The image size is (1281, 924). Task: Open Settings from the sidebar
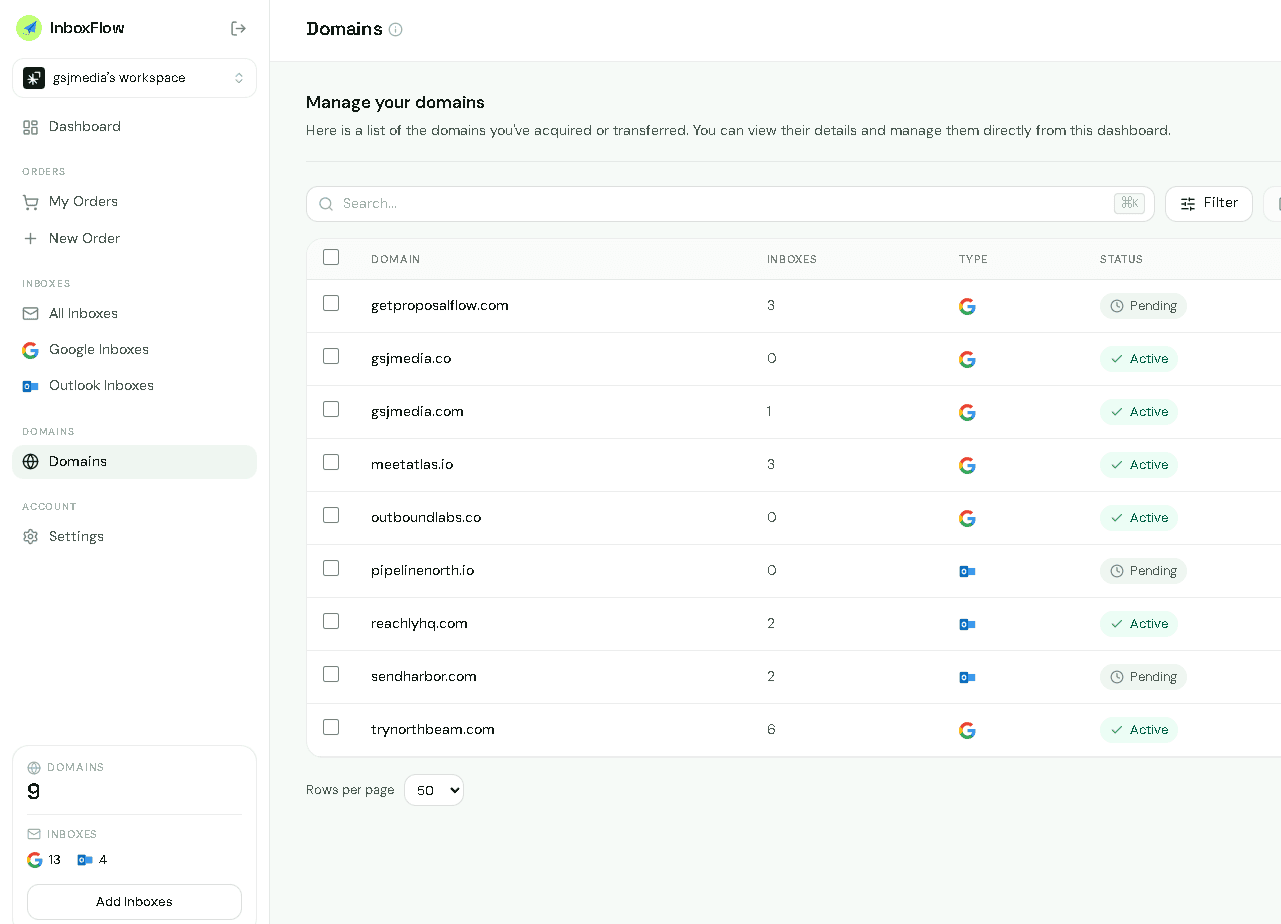coord(134,537)
